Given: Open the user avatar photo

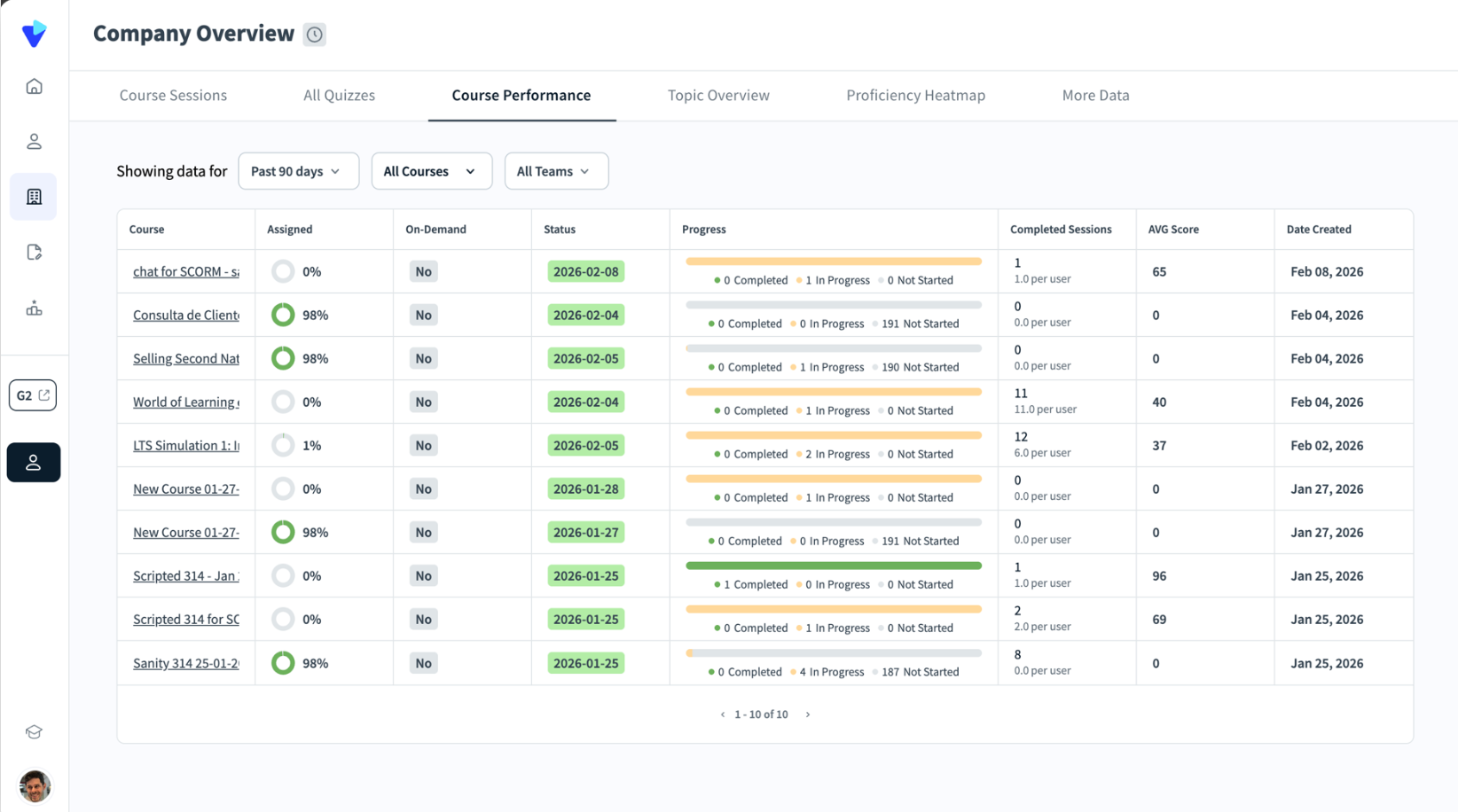Looking at the screenshot, I should click(x=35, y=785).
